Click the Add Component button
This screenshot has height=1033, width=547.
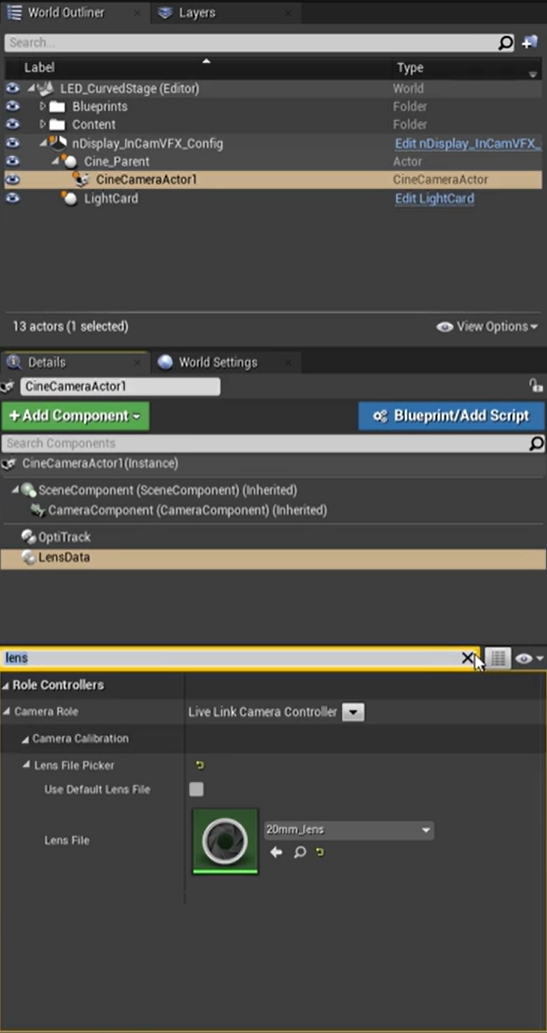coord(76,416)
